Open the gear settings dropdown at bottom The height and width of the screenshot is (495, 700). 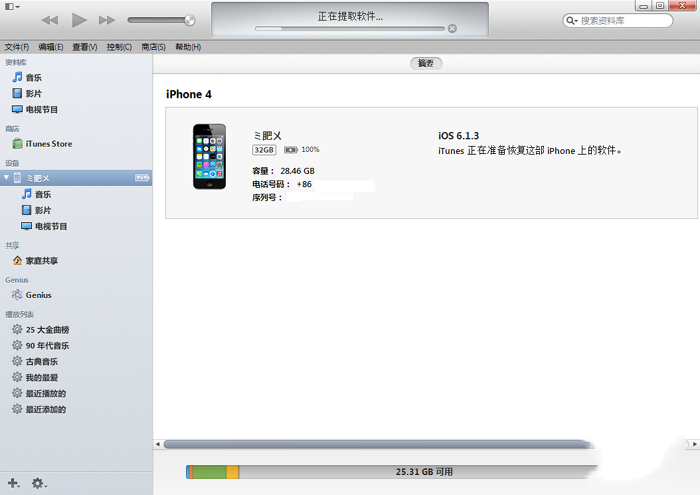click(x=39, y=483)
